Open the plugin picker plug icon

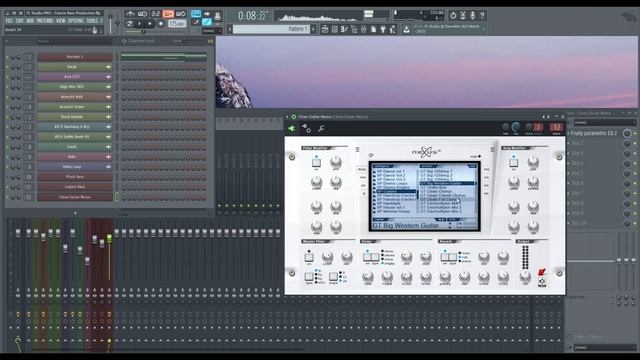pos(383,29)
